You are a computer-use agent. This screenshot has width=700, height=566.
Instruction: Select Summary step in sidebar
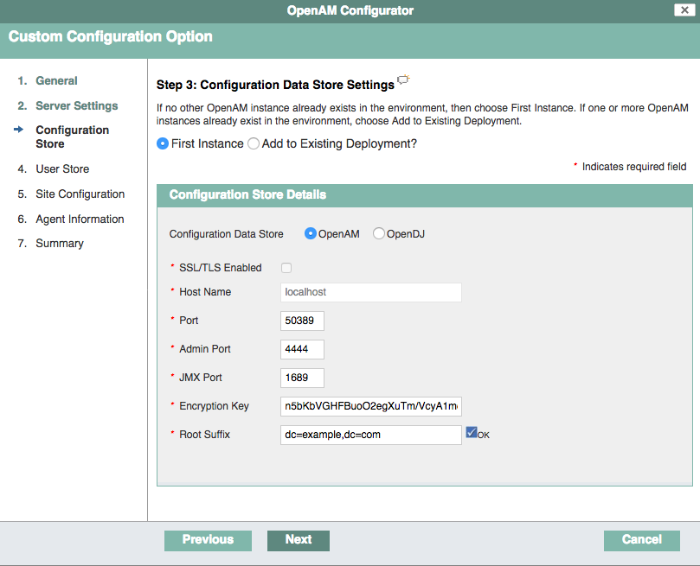(x=60, y=243)
